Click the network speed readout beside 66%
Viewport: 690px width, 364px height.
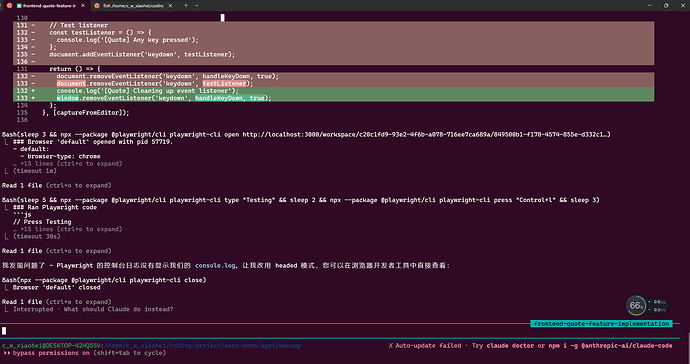(658, 305)
